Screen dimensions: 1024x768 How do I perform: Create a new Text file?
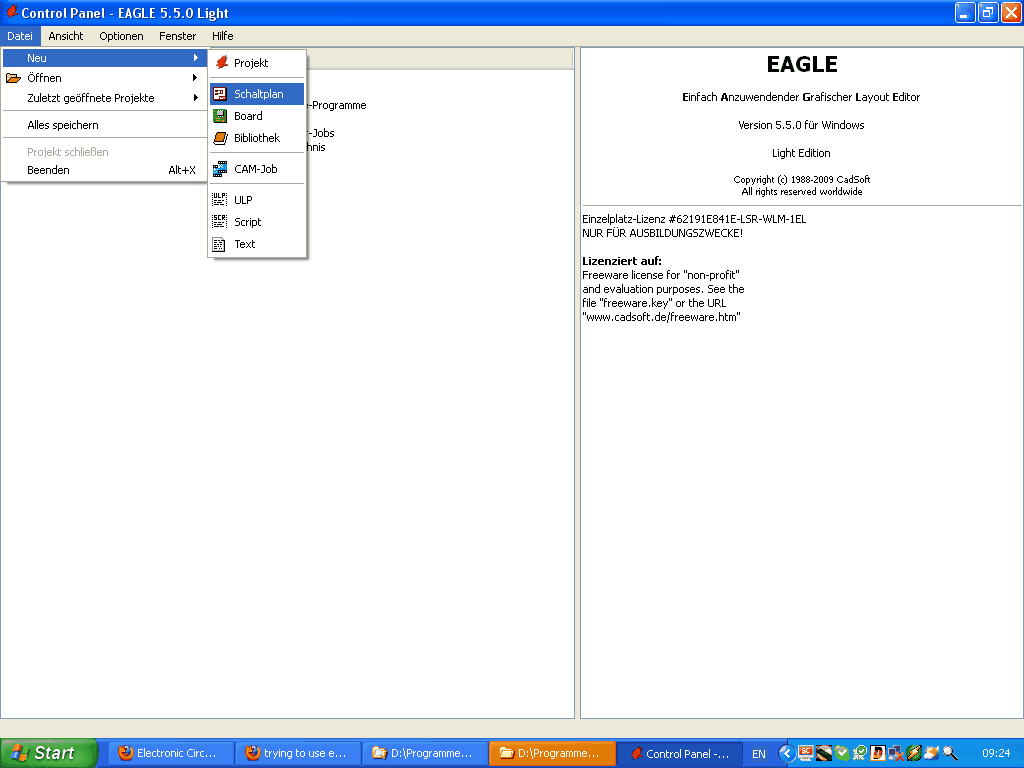257,244
